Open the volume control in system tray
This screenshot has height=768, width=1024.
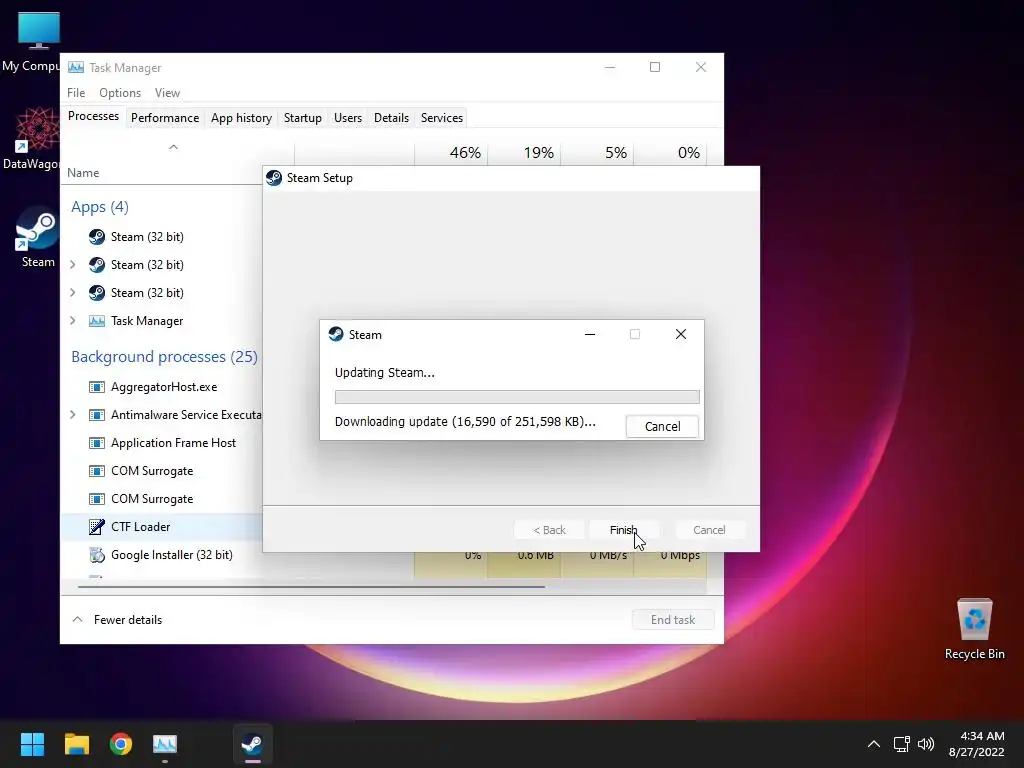(x=926, y=744)
